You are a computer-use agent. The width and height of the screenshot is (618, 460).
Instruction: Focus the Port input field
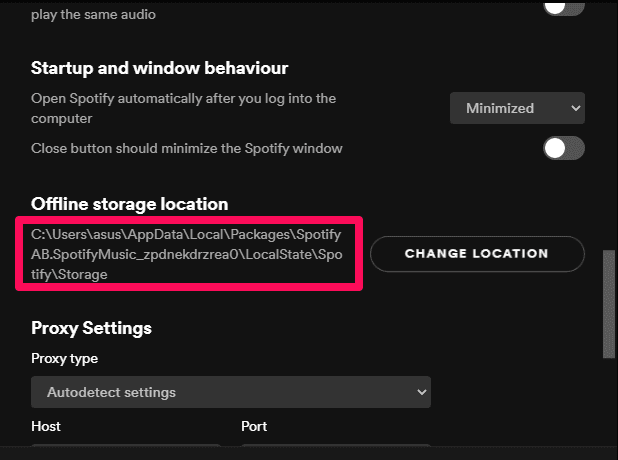pyautogui.click(x=335, y=450)
